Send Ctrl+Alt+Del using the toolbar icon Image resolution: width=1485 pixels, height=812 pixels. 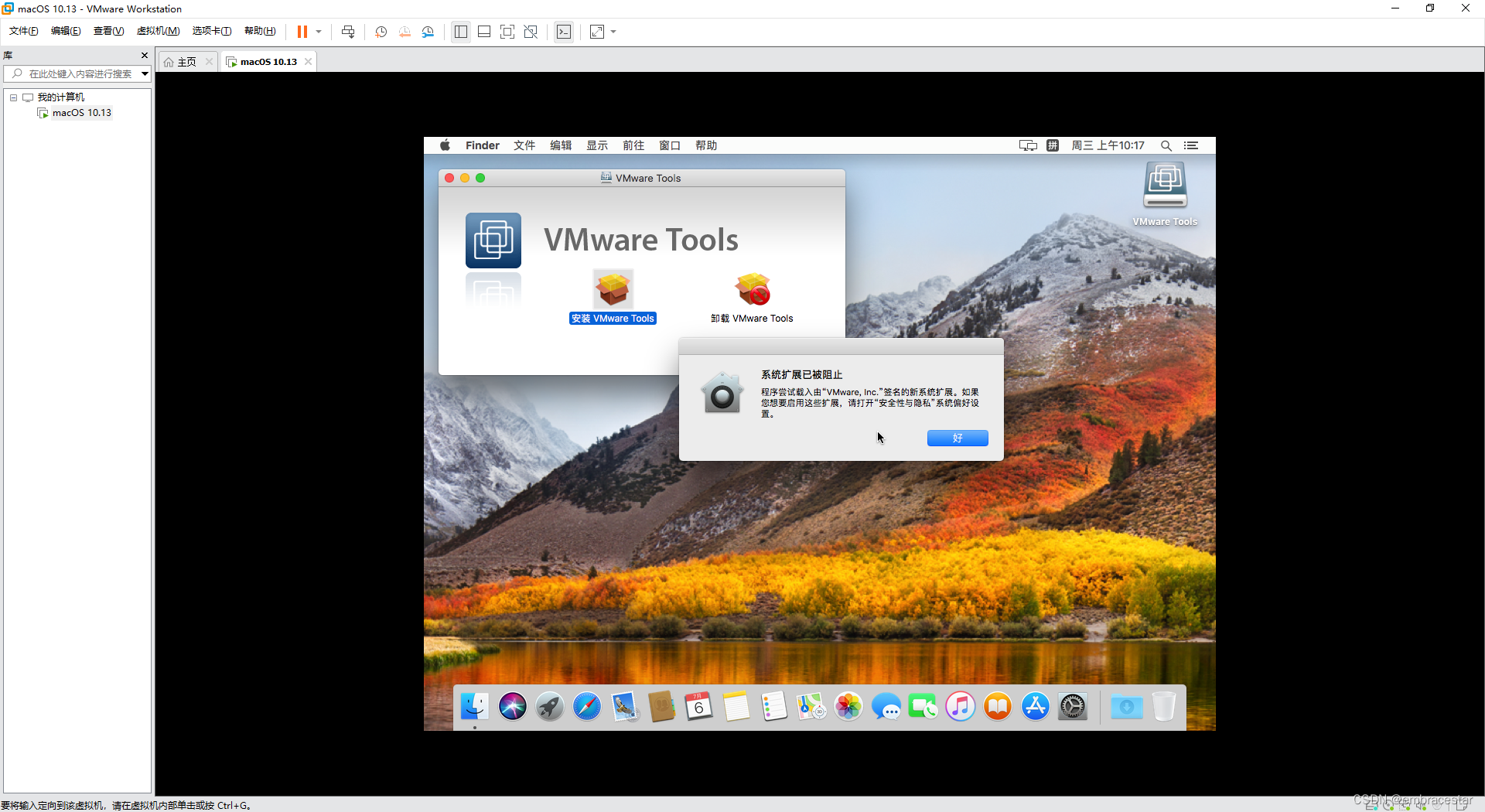click(348, 32)
